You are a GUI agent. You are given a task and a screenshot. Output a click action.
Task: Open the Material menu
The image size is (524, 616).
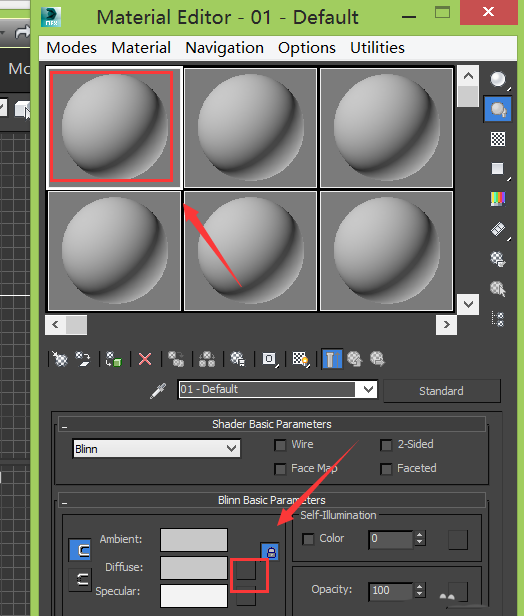[141, 48]
